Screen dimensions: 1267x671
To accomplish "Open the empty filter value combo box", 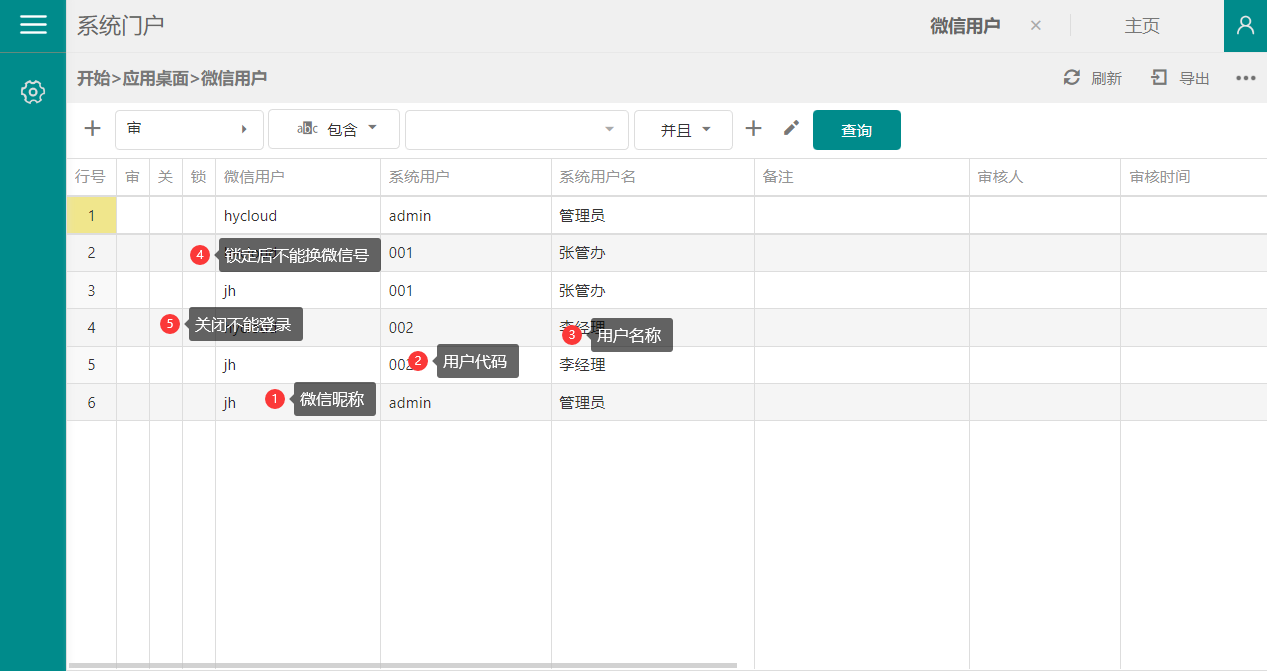I will pyautogui.click(x=516, y=130).
